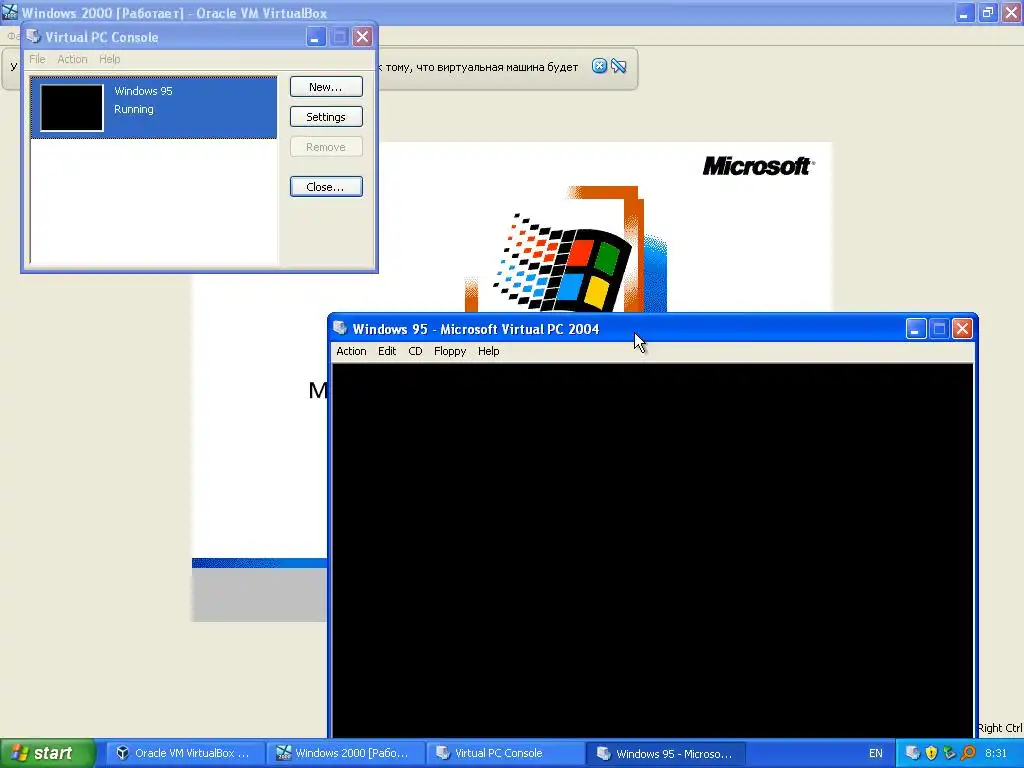Switch to Virtual PC Console taskbar button
Screen dimensions: 1024x768
tap(504, 753)
